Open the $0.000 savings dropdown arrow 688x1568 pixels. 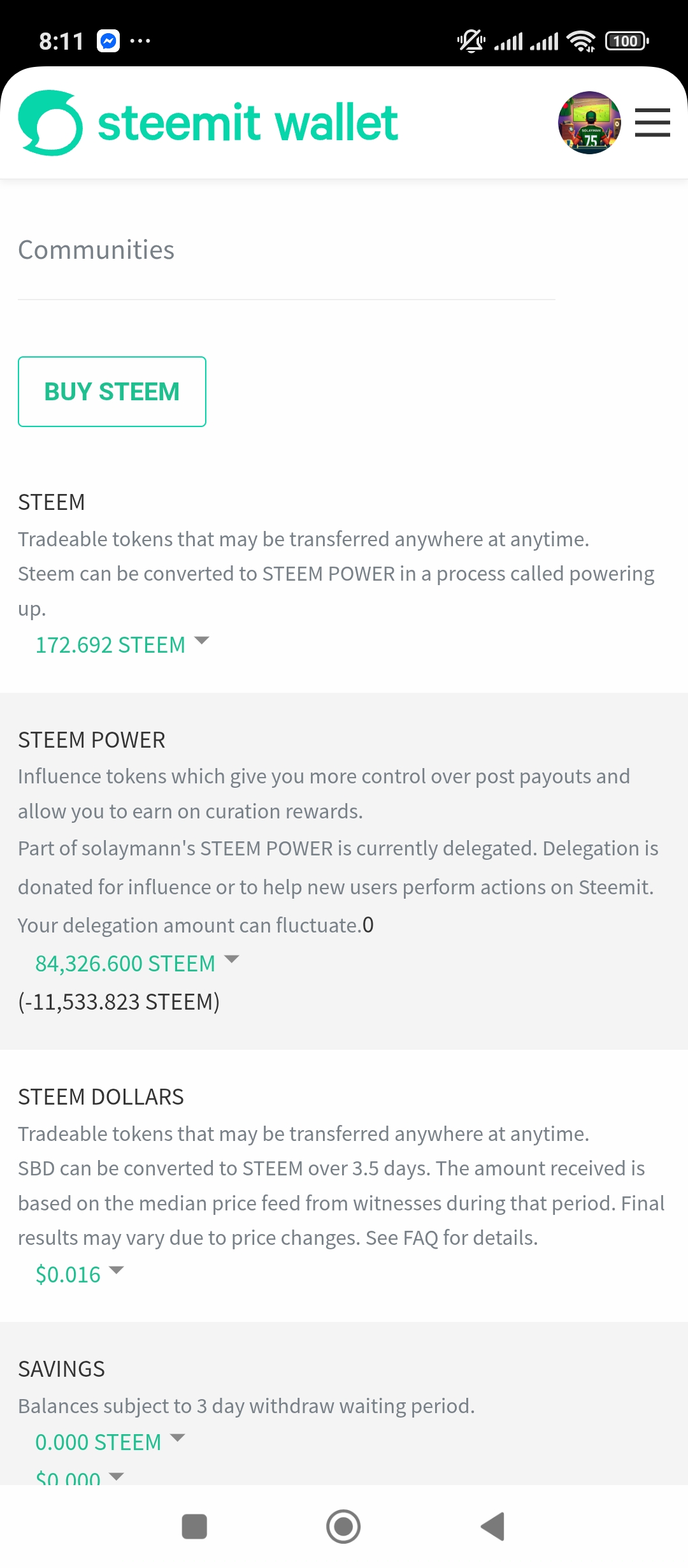point(116,1476)
